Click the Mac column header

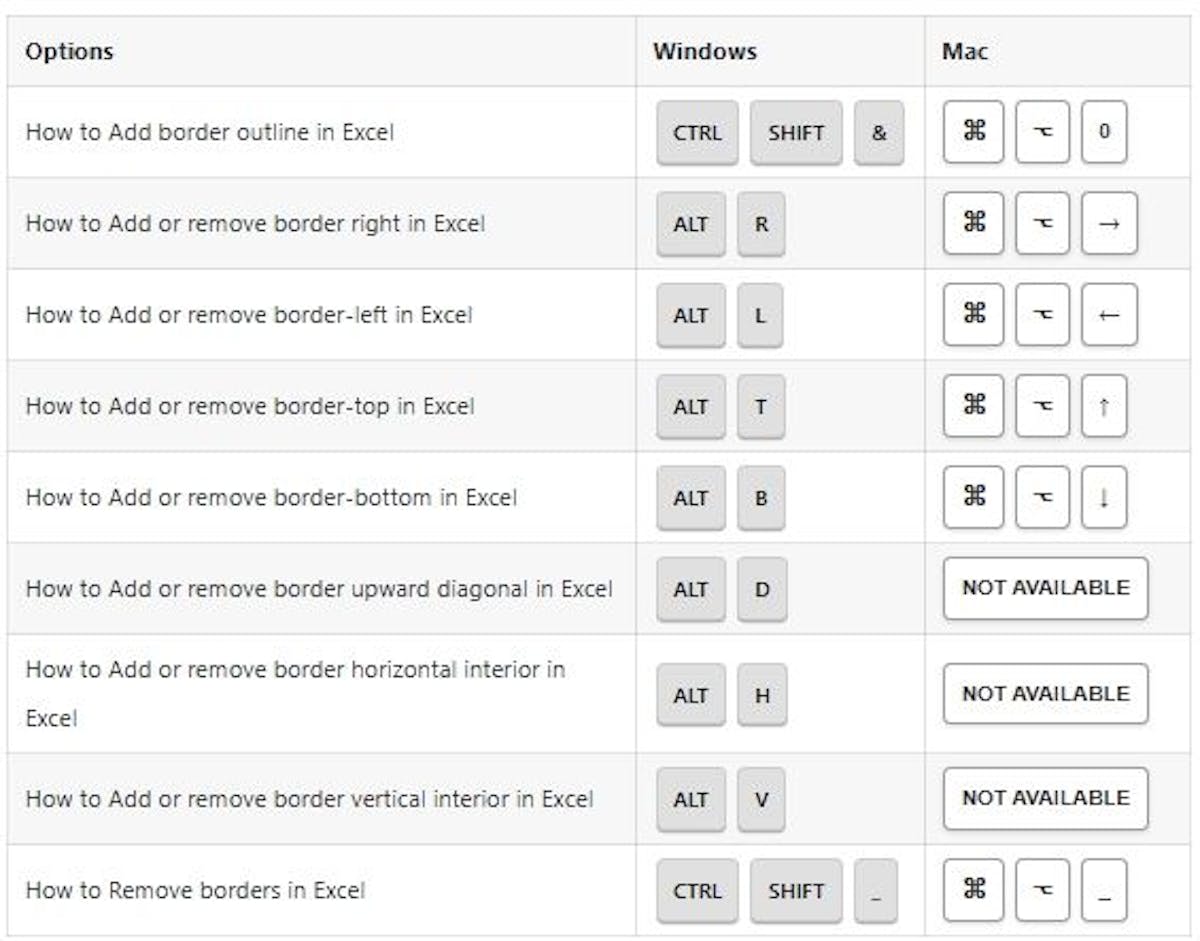965,51
